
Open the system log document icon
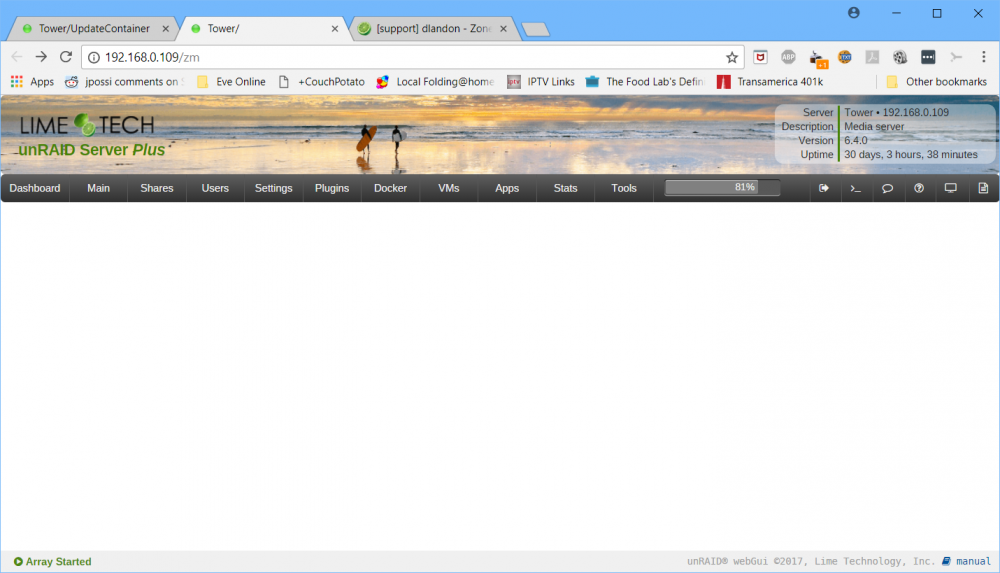click(x=983, y=188)
